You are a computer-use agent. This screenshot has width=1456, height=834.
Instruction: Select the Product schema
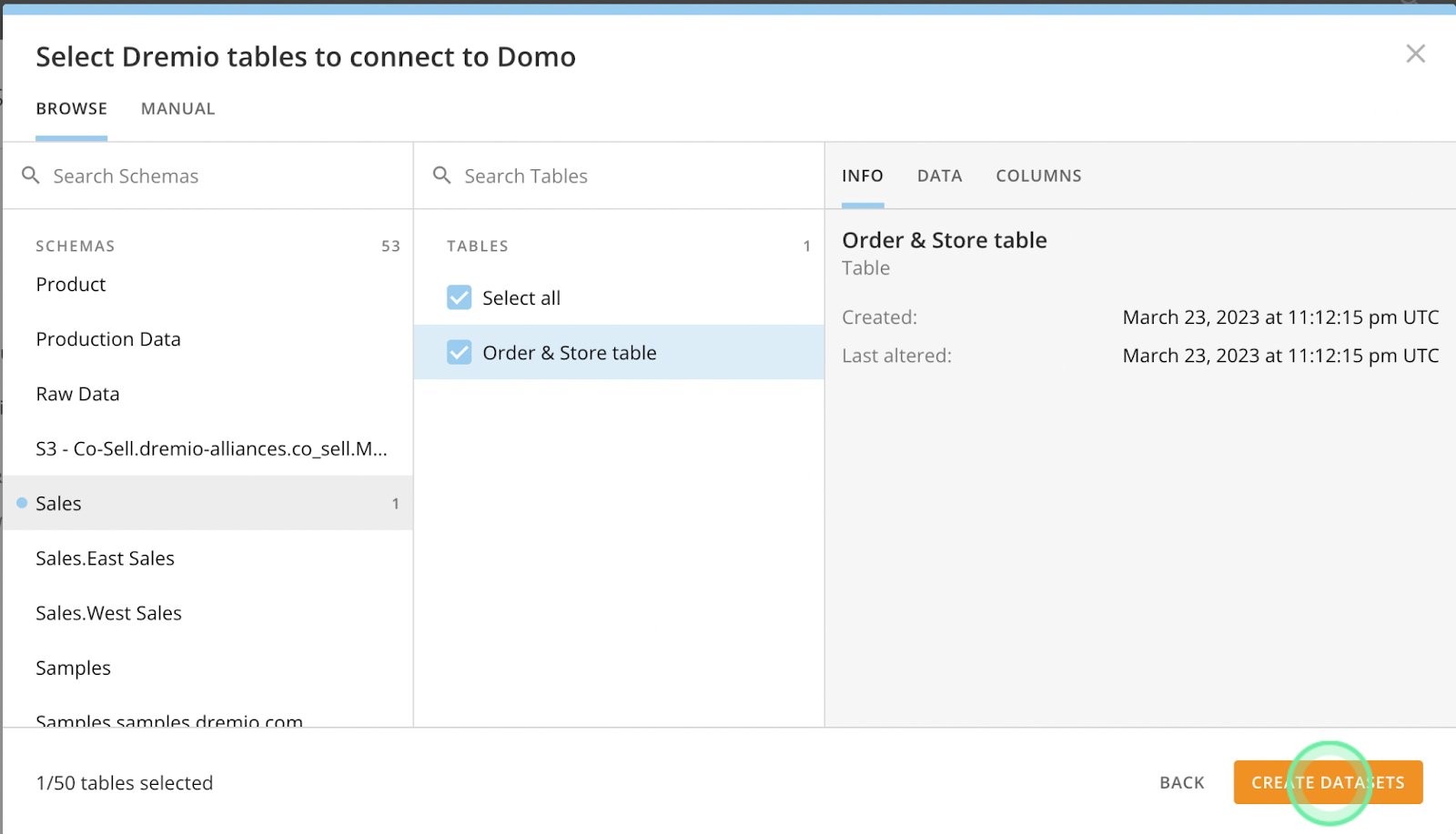click(71, 285)
